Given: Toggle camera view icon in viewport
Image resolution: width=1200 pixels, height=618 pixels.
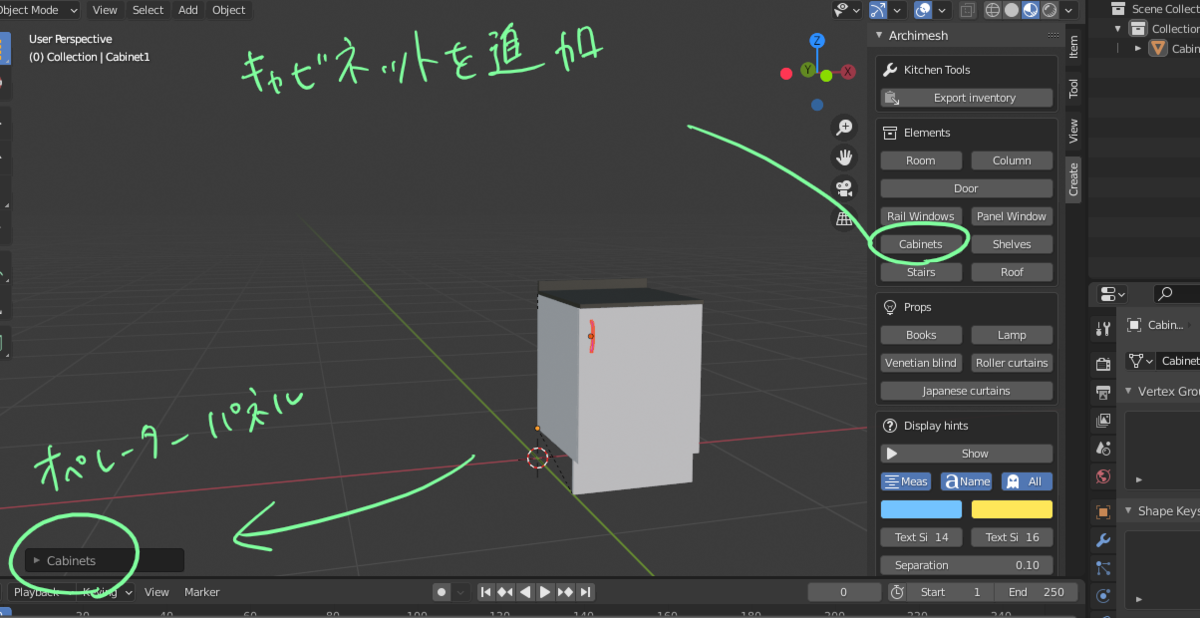Looking at the screenshot, I should tap(845, 188).
